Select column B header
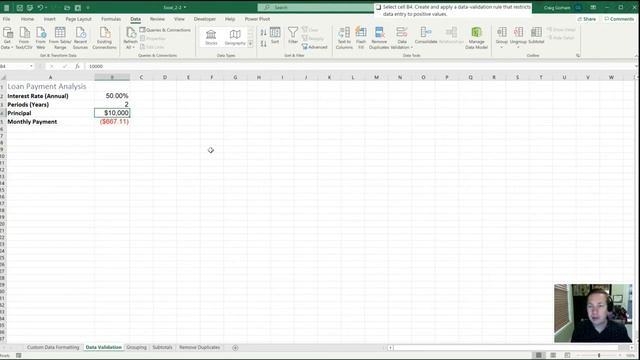Screen dimensions: 640x360 (x=112, y=77)
